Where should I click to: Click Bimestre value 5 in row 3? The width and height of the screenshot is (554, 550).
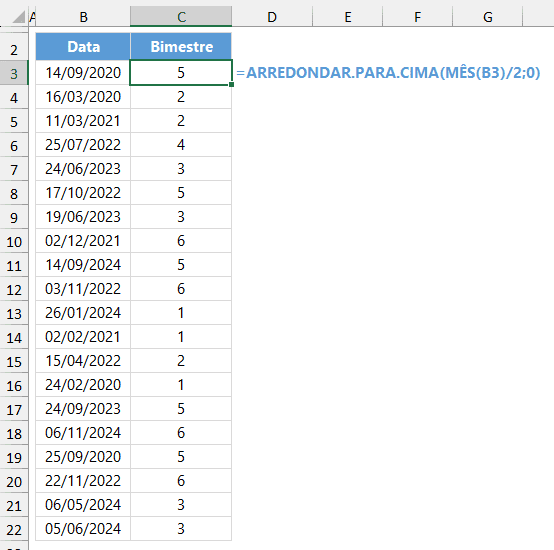point(181,73)
